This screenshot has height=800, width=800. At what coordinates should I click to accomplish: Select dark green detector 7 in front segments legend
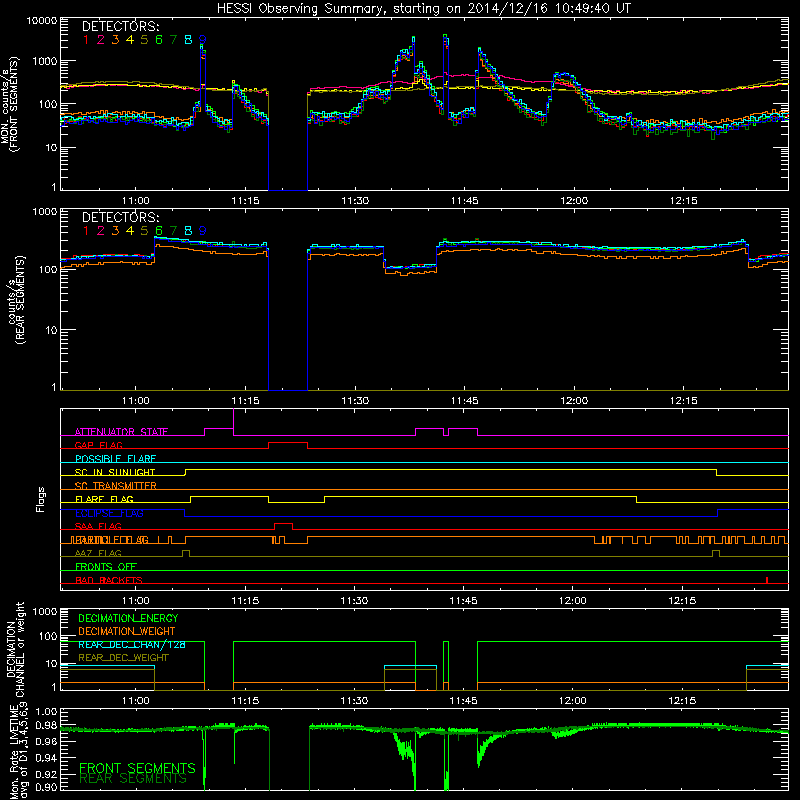173,40
